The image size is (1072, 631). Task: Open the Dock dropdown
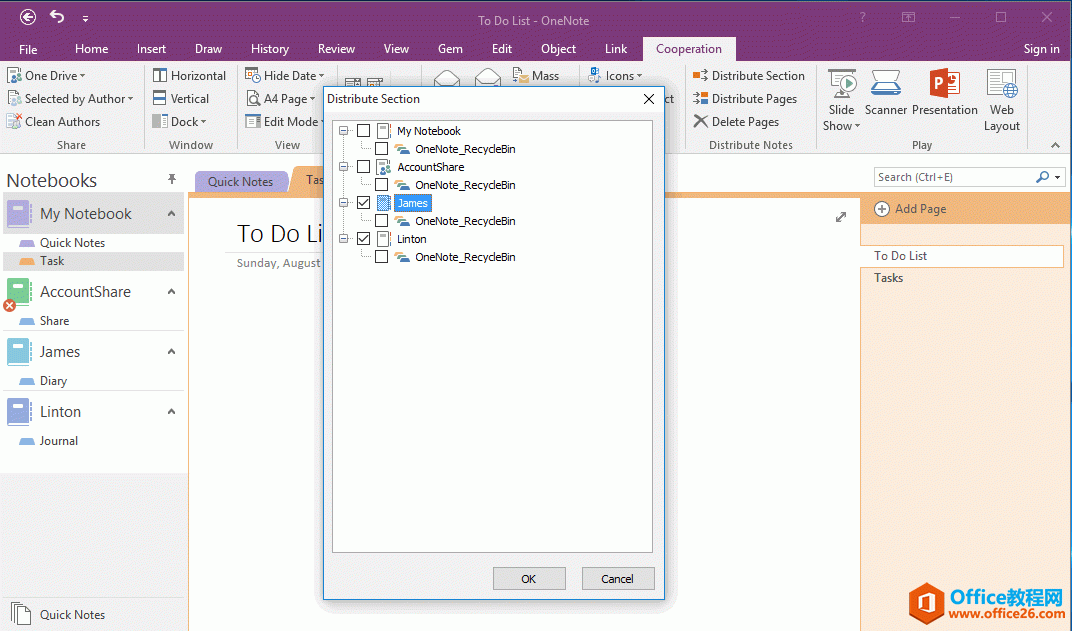pyautogui.click(x=183, y=121)
